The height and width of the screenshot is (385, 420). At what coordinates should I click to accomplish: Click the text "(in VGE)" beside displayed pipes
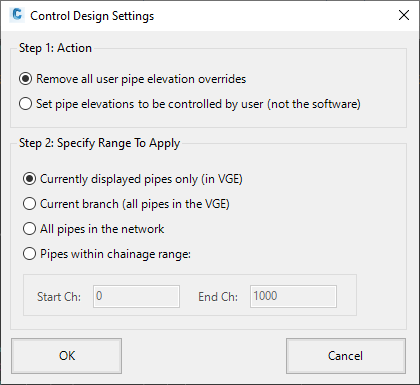pyautogui.click(x=222, y=179)
